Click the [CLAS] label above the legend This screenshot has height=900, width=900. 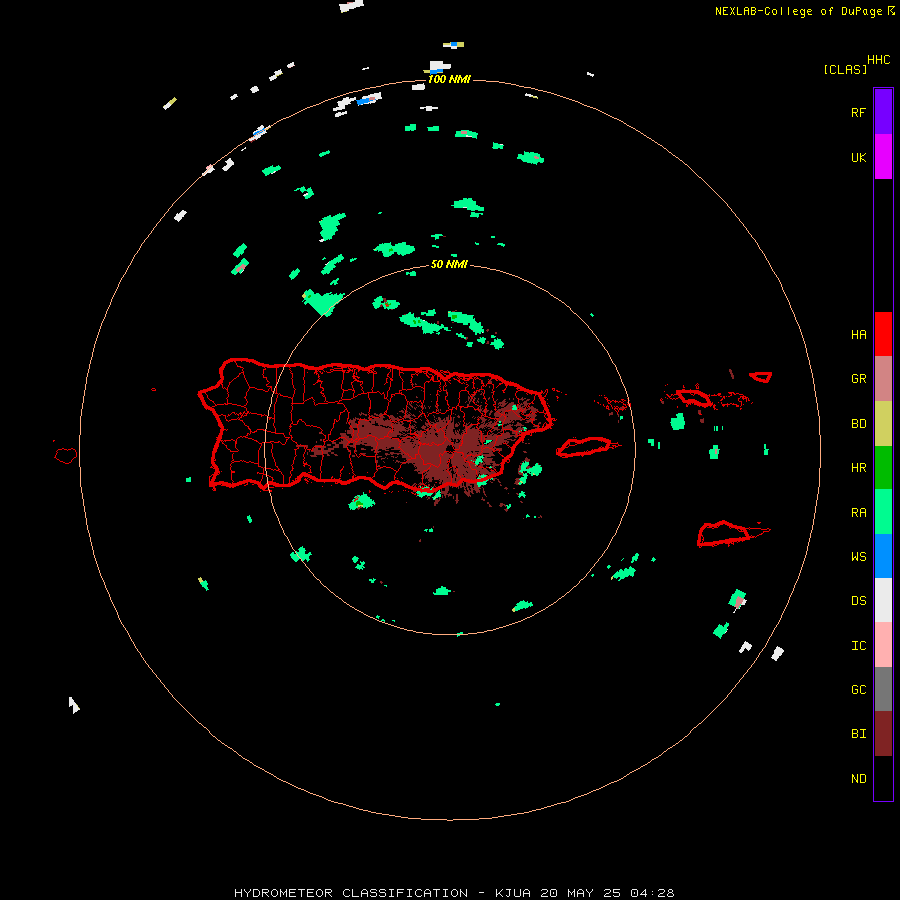point(845,69)
